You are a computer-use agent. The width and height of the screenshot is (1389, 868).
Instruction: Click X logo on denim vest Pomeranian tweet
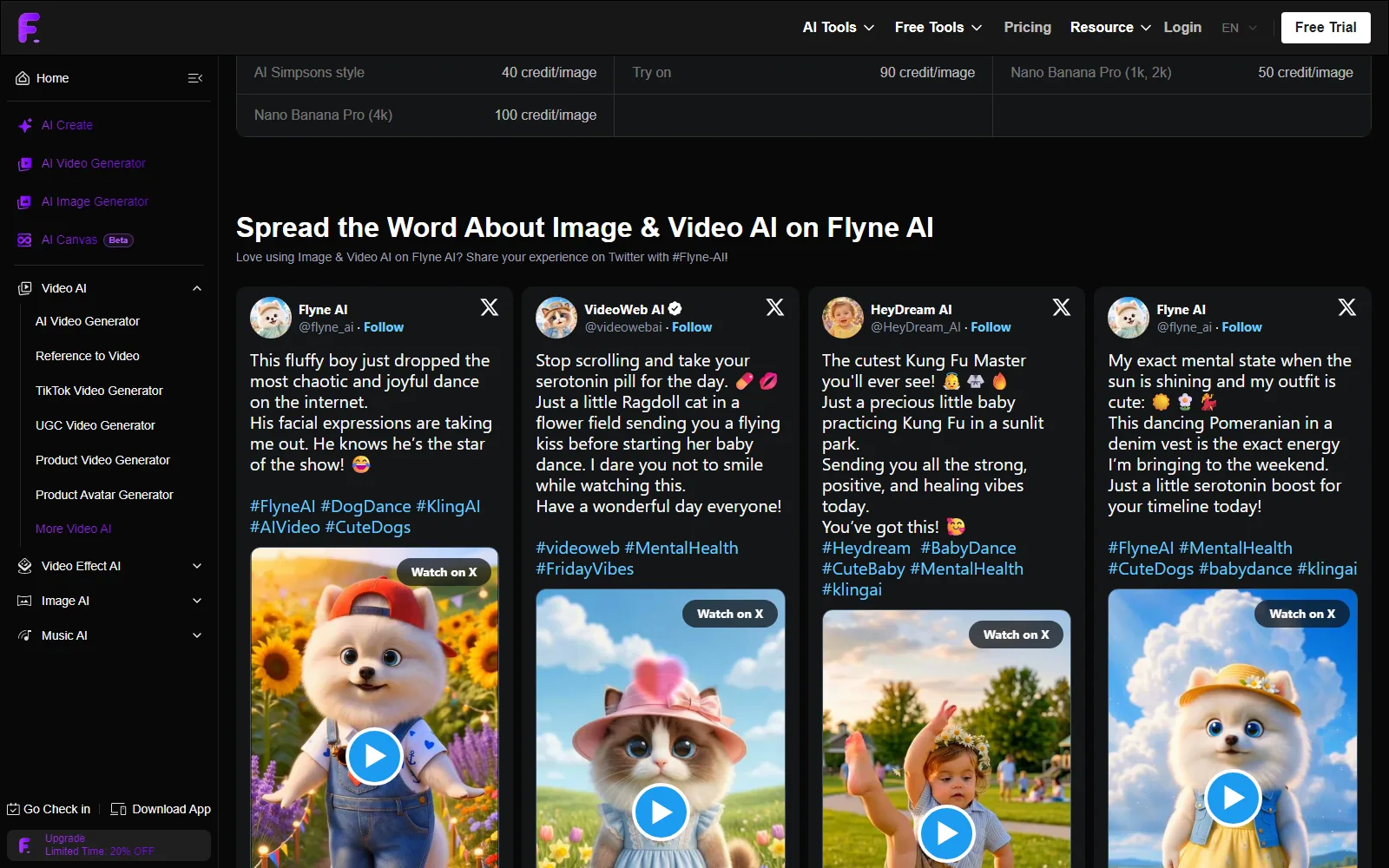(x=1347, y=307)
